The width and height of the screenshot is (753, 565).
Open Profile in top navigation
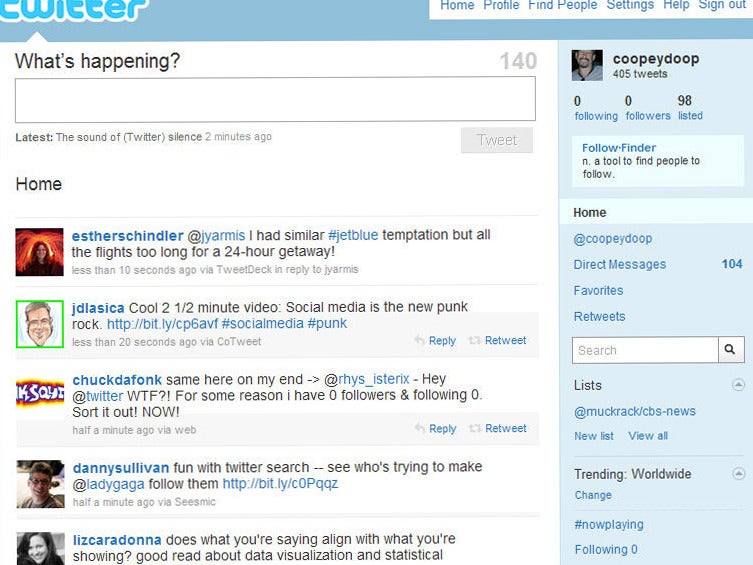coord(501,5)
